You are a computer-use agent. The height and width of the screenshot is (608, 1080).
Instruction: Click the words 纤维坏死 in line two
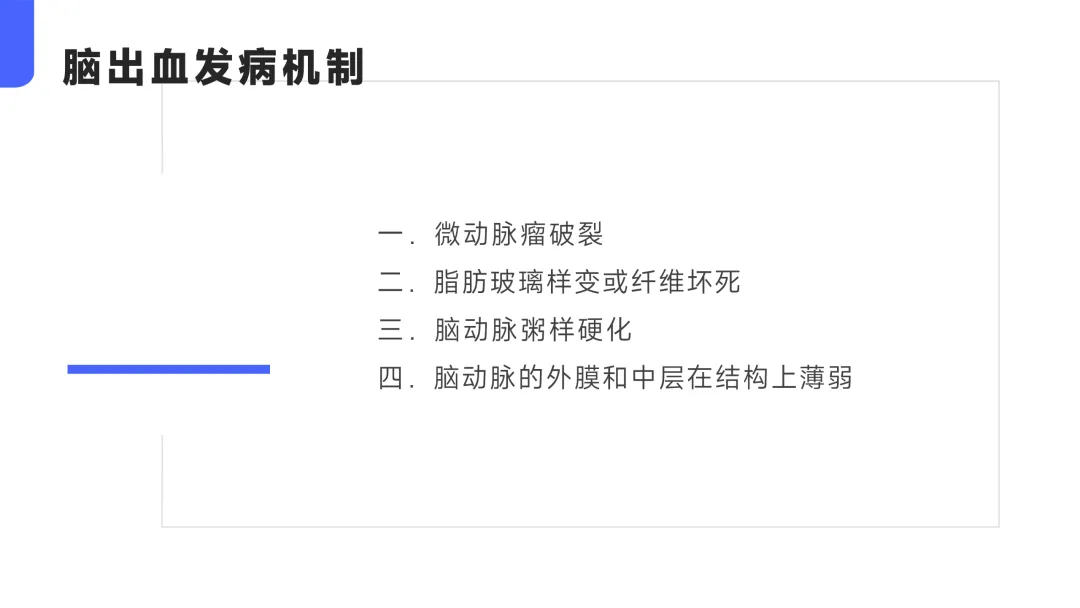pyautogui.click(x=686, y=282)
